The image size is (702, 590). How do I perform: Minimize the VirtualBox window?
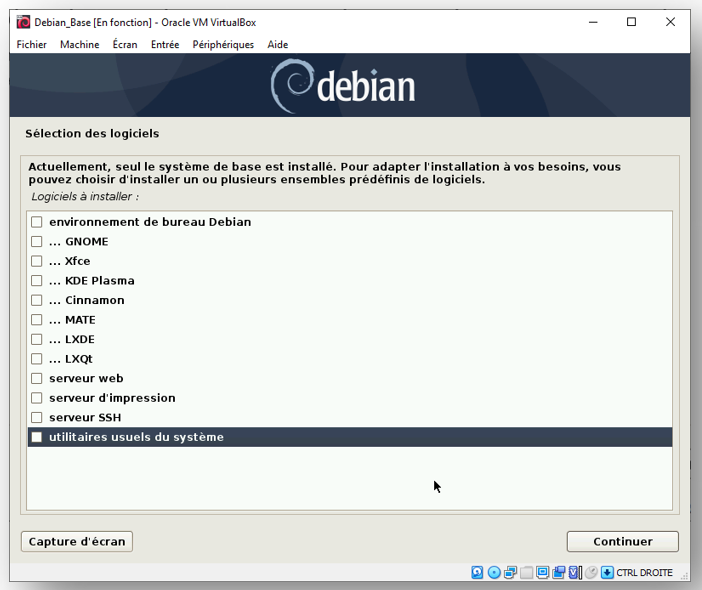pyautogui.click(x=593, y=22)
